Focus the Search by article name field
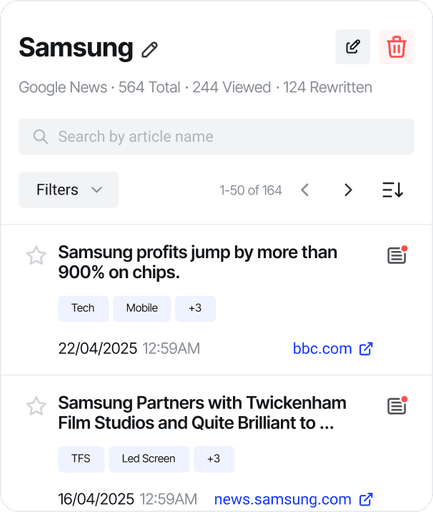 216,137
